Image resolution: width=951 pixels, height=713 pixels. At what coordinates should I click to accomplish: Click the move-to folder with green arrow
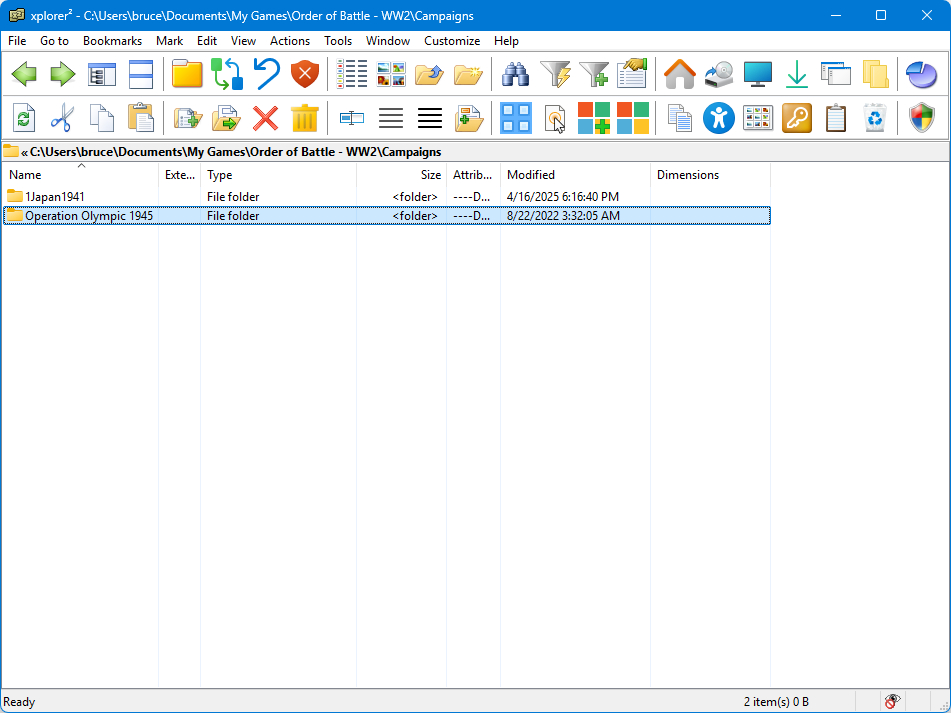click(x=226, y=118)
